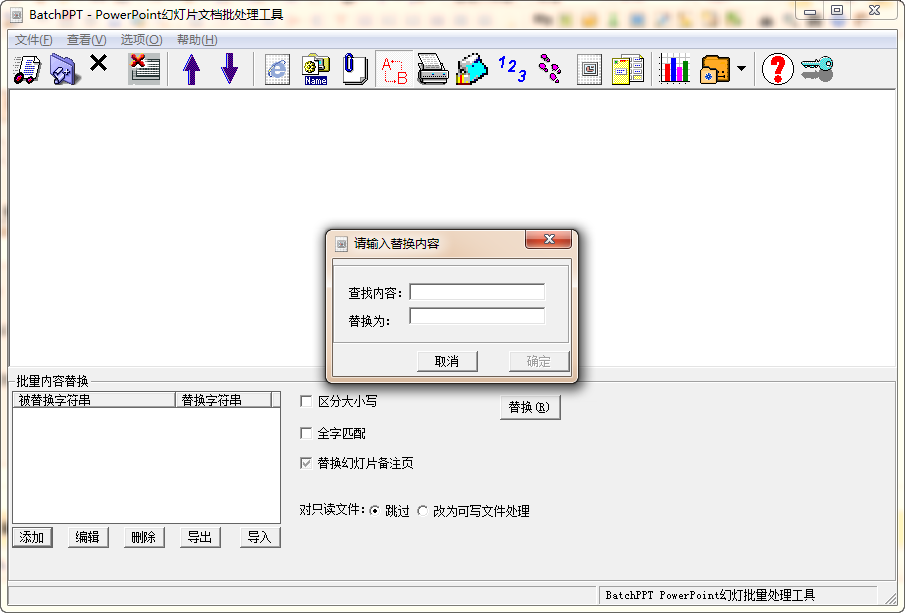Select the A-to-B content replace tool
This screenshot has height=613, width=905.
(x=395, y=69)
